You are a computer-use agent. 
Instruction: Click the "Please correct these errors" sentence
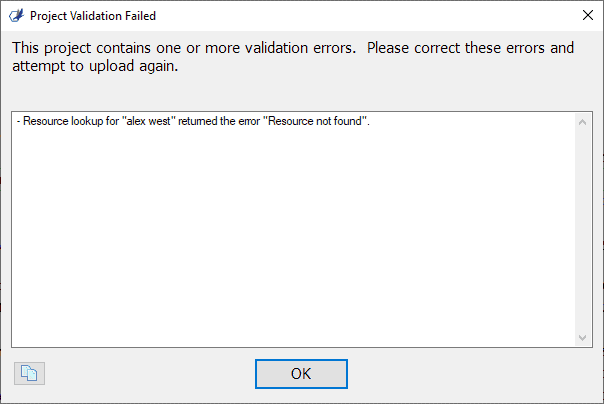(457, 48)
